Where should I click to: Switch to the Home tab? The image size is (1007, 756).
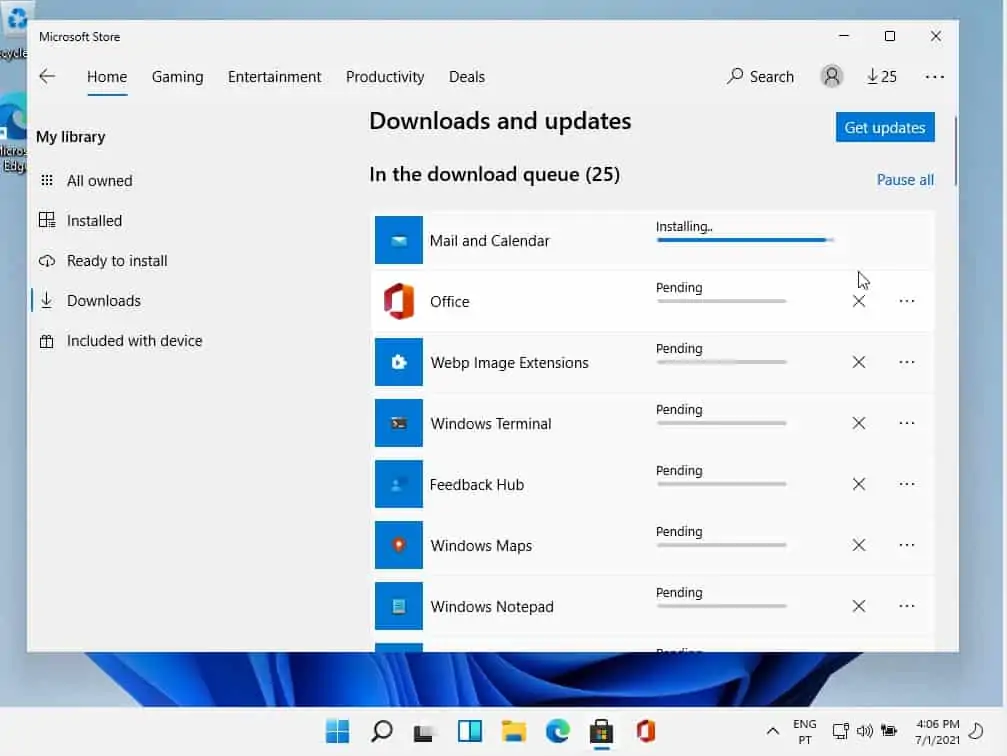point(107,77)
